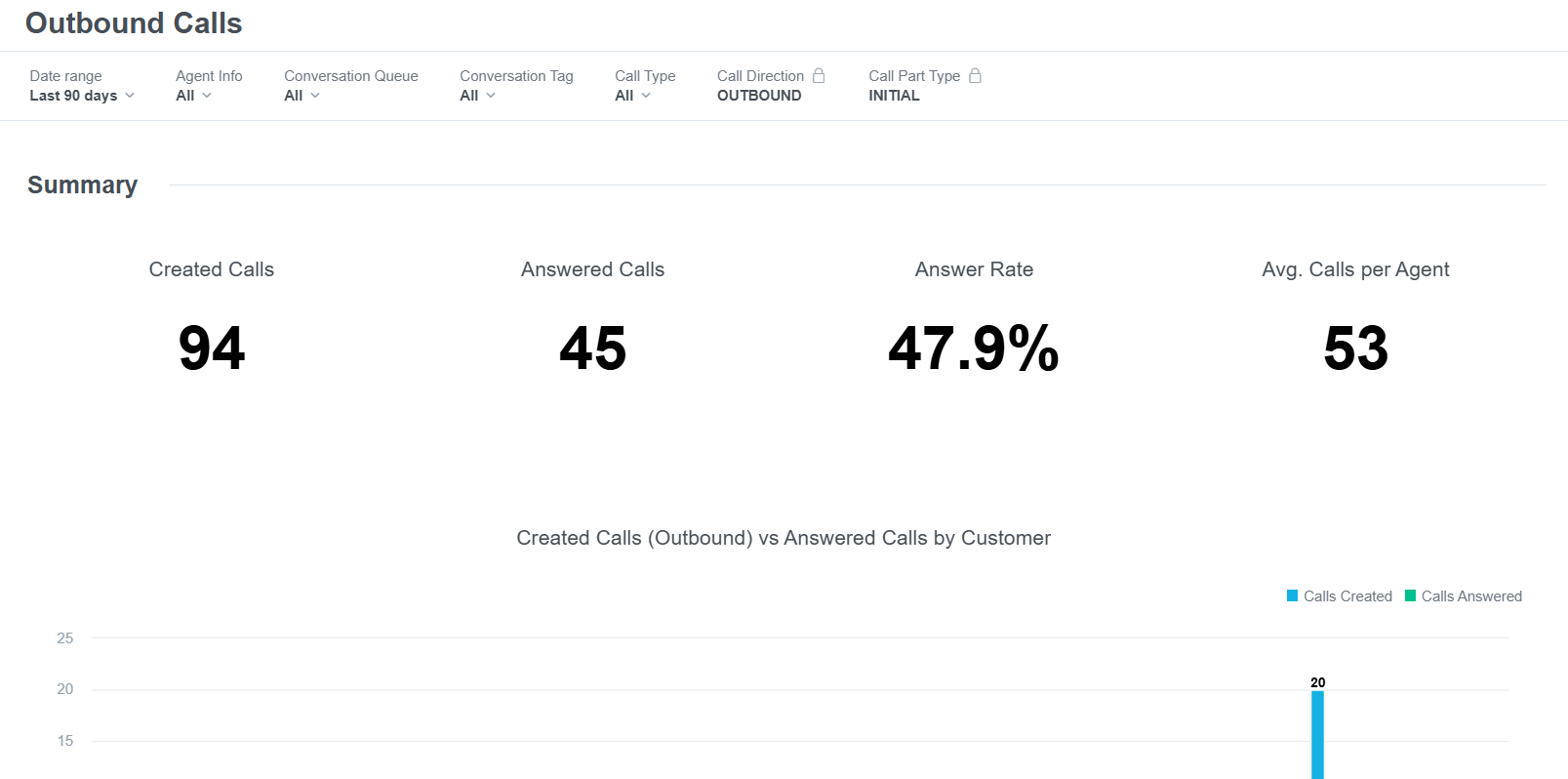Image resolution: width=1568 pixels, height=779 pixels.
Task: Click the Answered Calls metric label
Action: point(592,269)
